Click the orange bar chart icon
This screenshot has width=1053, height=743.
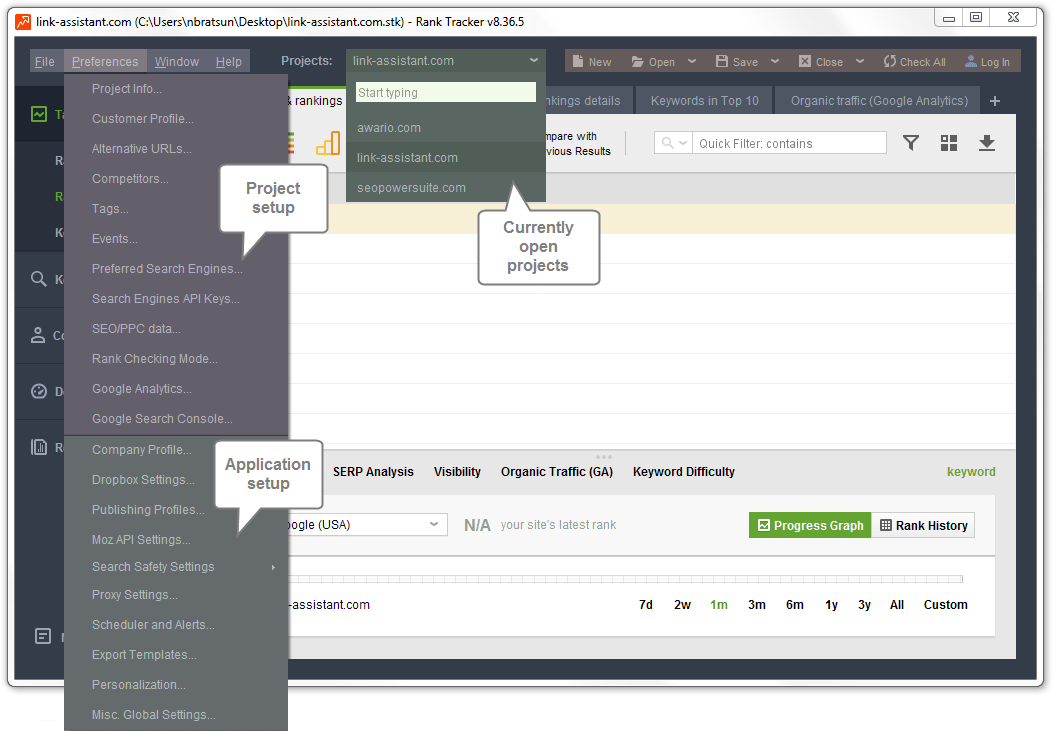pyautogui.click(x=328, y=142)
